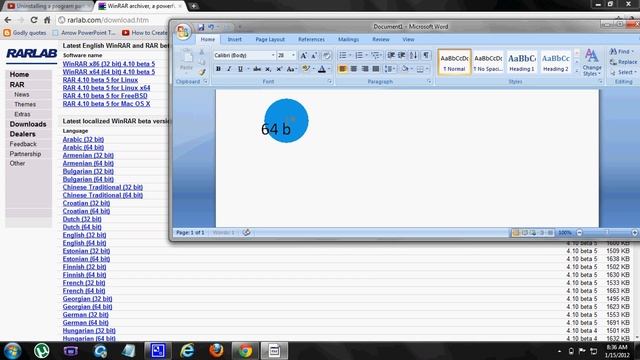Image resolution: width=640 pixels, height=360 pixels.
Task: Grow font size in Word
Action: (x=303, y=56)
